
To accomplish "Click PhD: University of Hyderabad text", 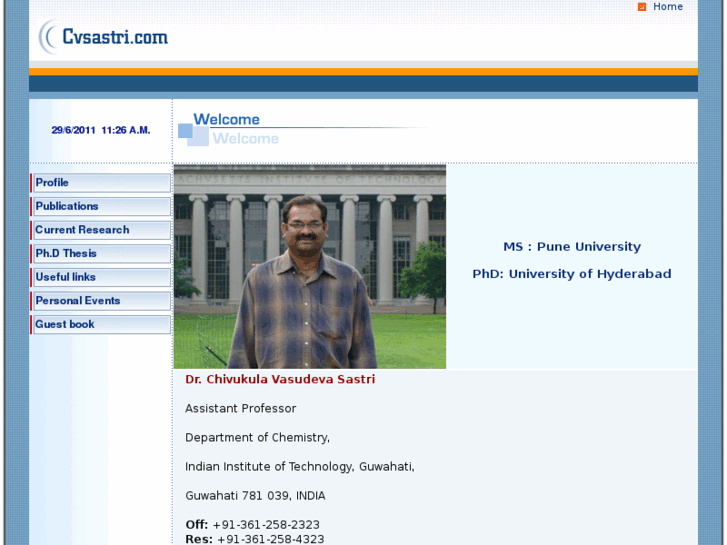I will (572, 274).
